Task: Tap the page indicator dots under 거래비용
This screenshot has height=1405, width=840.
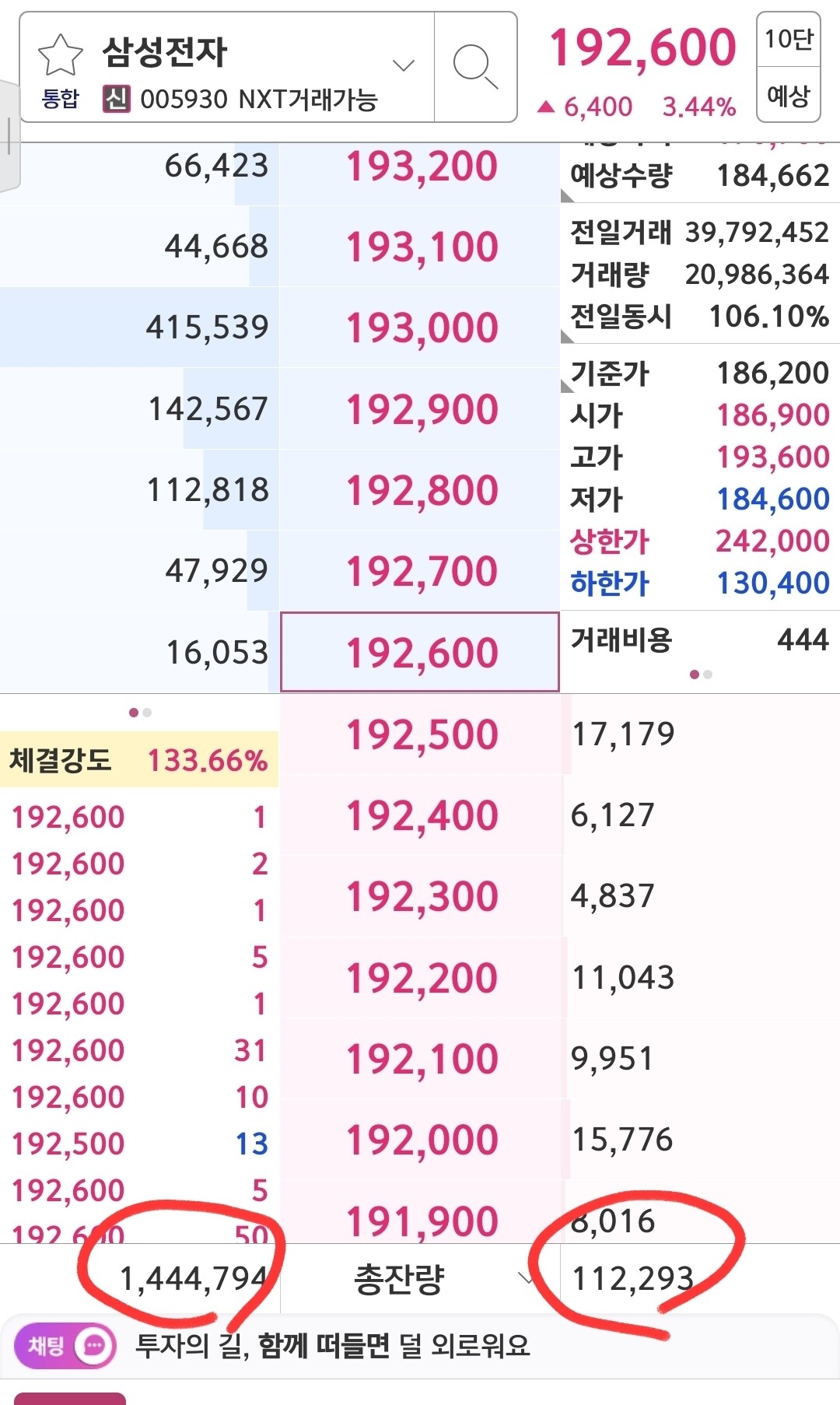Action: pos(701,674)
